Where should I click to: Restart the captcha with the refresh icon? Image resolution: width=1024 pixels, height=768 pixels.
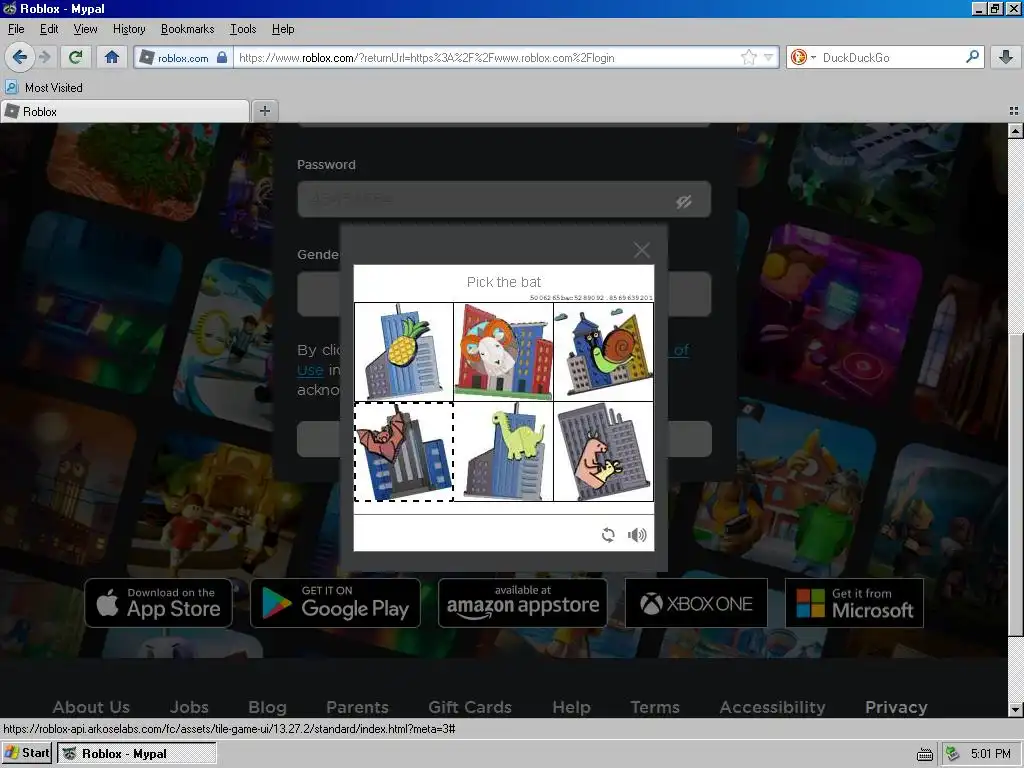pyautogui.click(x=608, y=535)
